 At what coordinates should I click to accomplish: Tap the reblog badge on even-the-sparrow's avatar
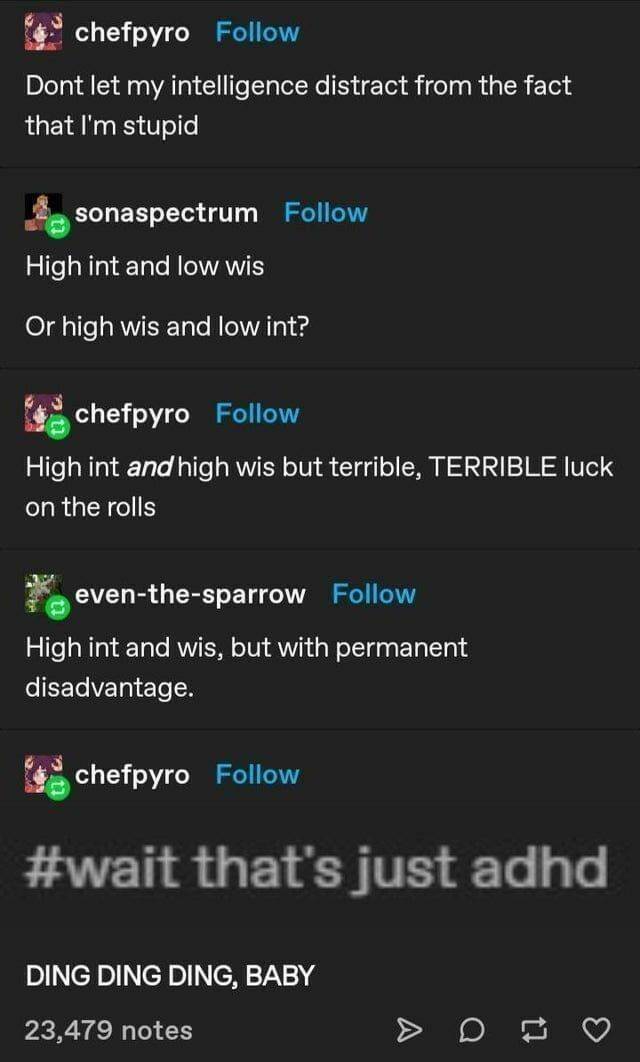click(58, 610)
